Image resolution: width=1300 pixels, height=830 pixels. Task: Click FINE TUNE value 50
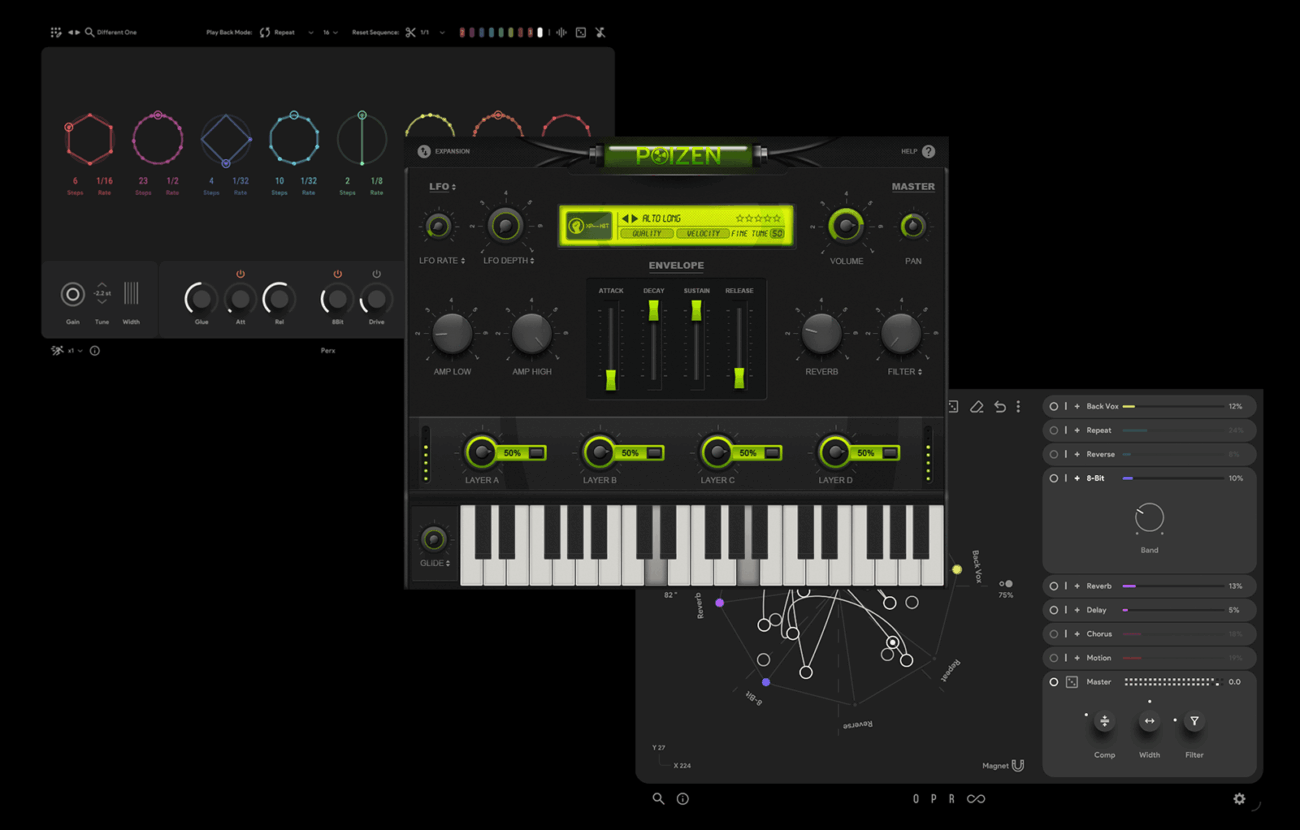[x=777, y=233]
